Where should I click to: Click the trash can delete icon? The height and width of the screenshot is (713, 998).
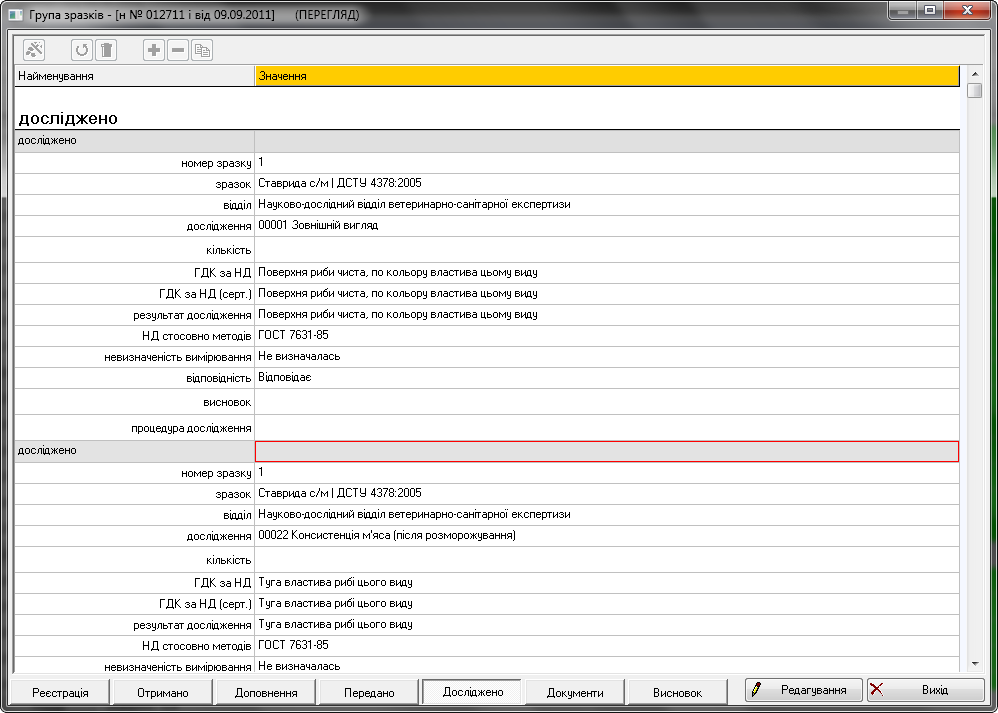(106, 50)
